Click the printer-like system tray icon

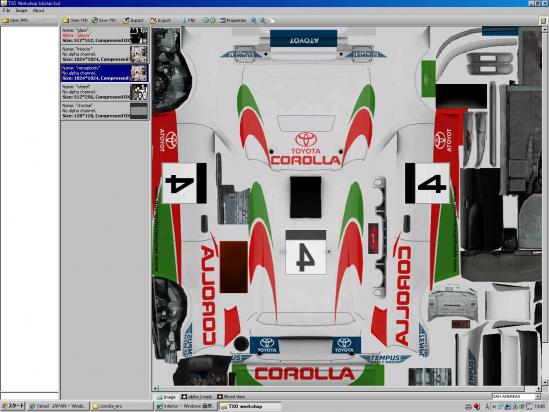[x=468, y=407]
